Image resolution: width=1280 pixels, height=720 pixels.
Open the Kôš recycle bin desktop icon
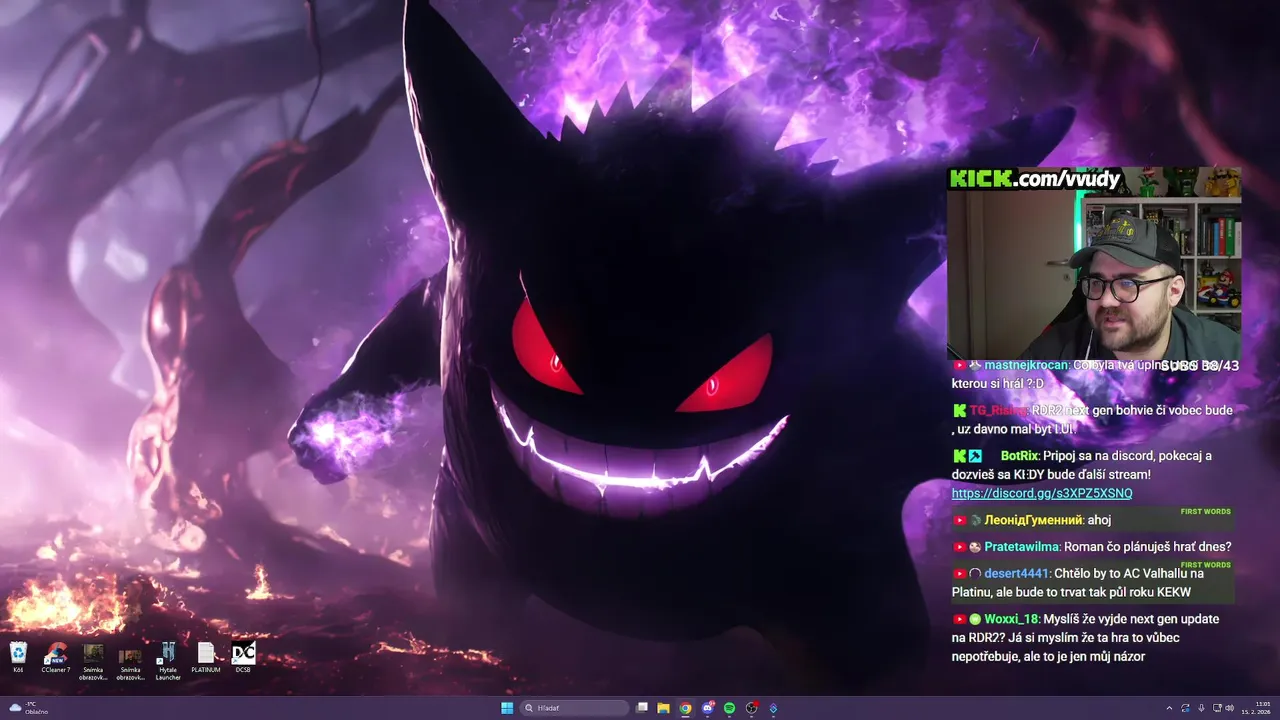(x=18, y=656)
